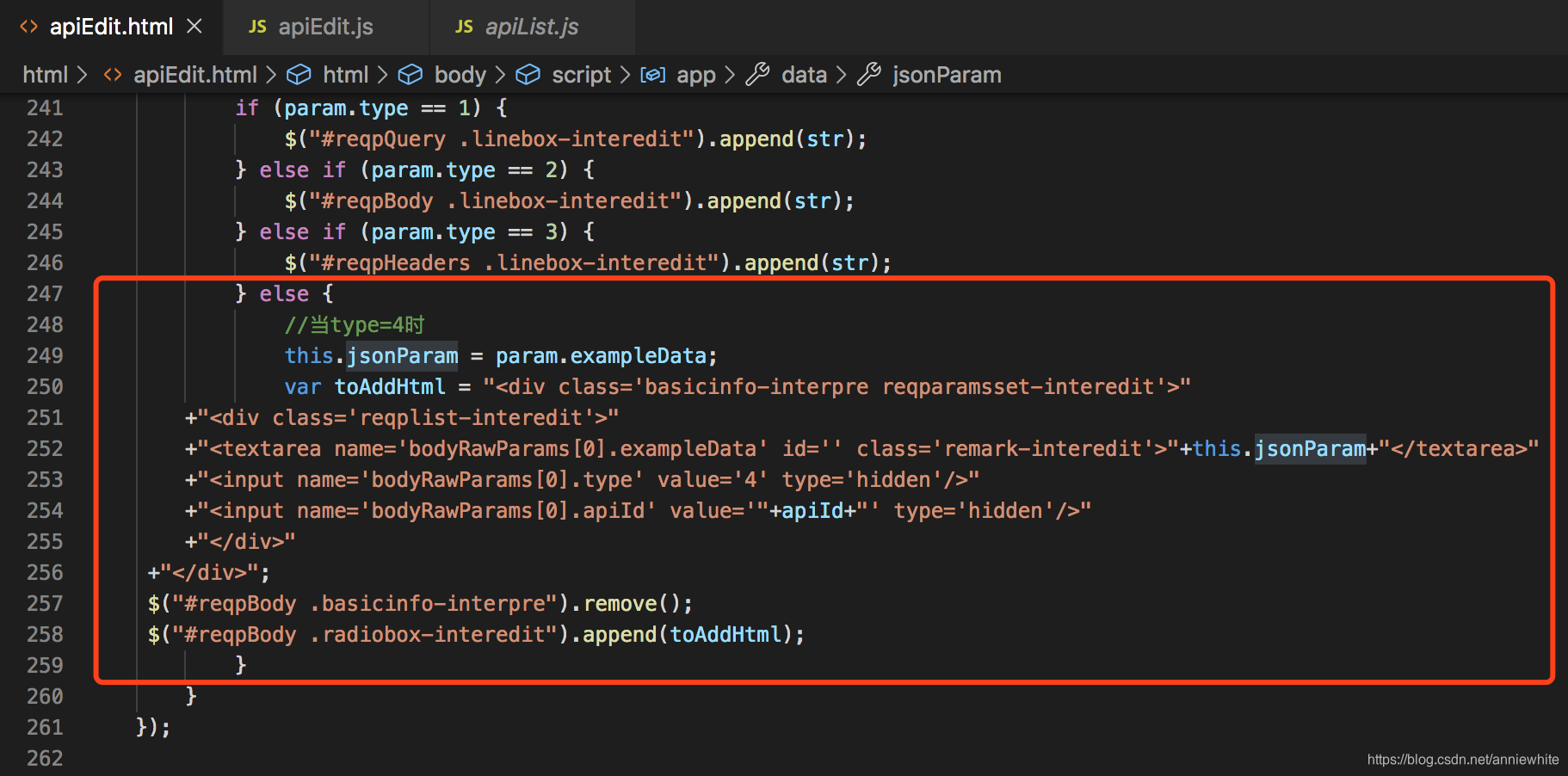Click "#reqpQuery .linebox-interedit" string on line 242
This screenshot has width=1568, height=776.
(x=502, y=139)
